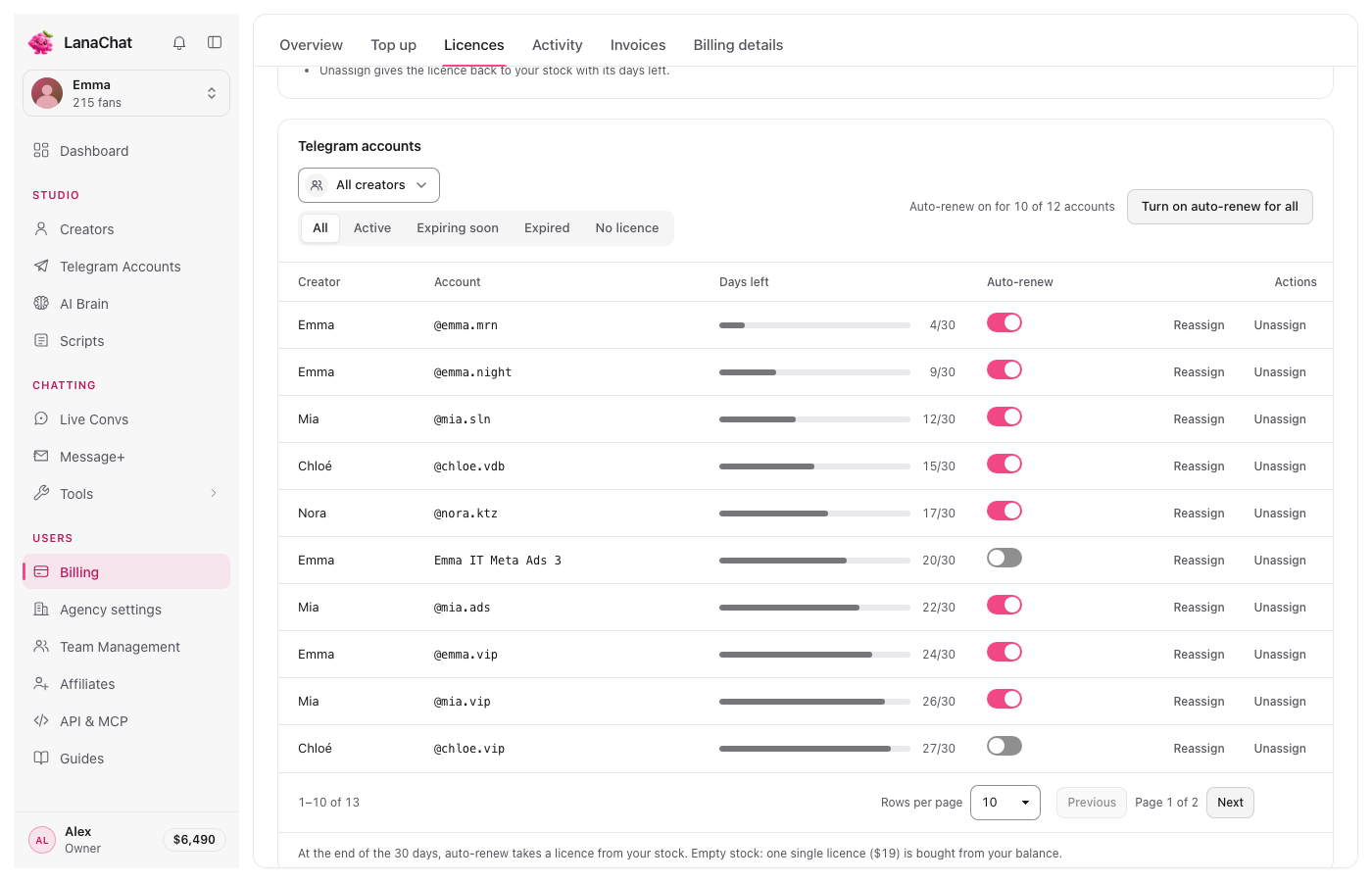Click the Live Convs chat icon
This screenshot has height=882, width=1372.
coord(41,418)
